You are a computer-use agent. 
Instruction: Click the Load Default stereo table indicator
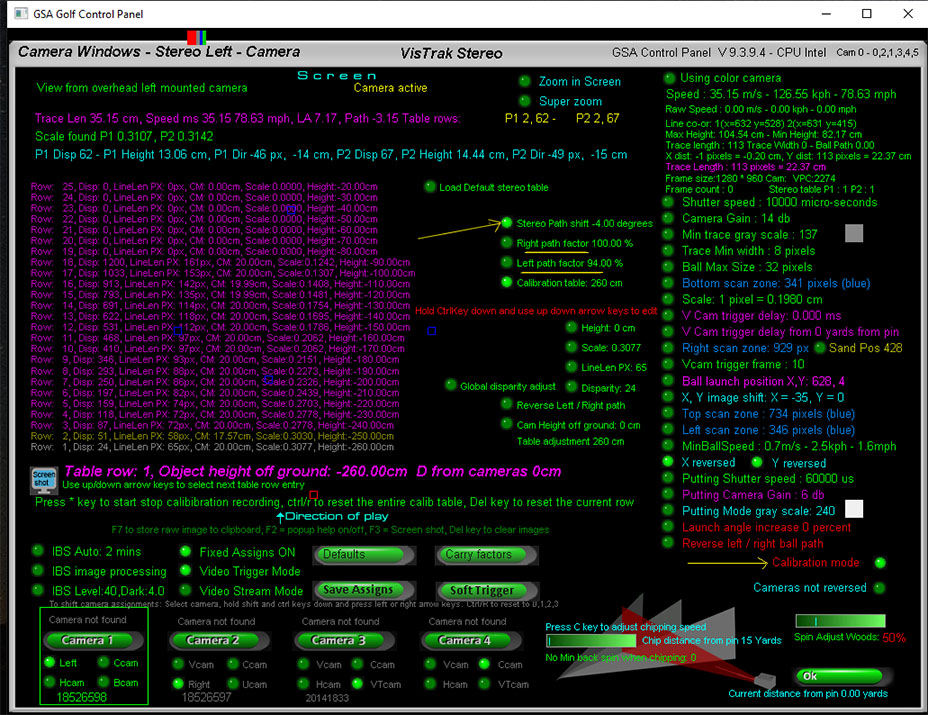(430, 187)
